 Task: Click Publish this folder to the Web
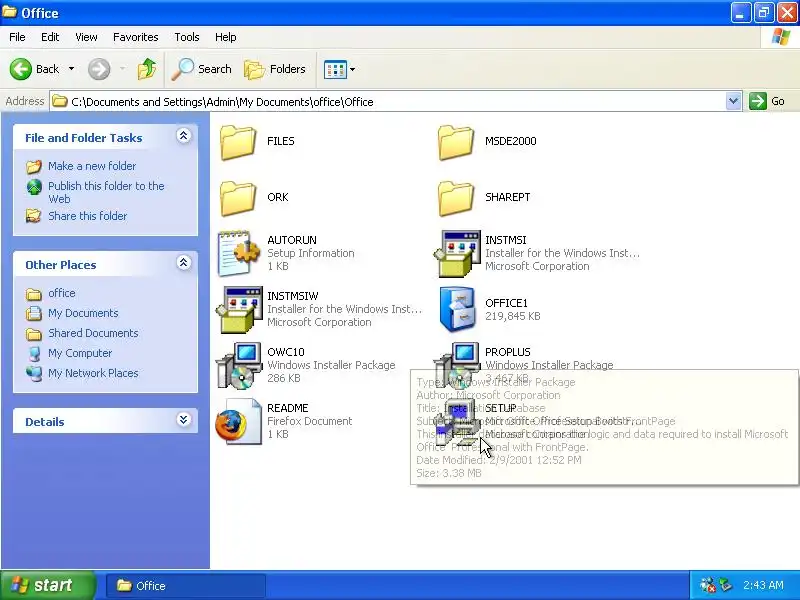click(x=106, y=192)
